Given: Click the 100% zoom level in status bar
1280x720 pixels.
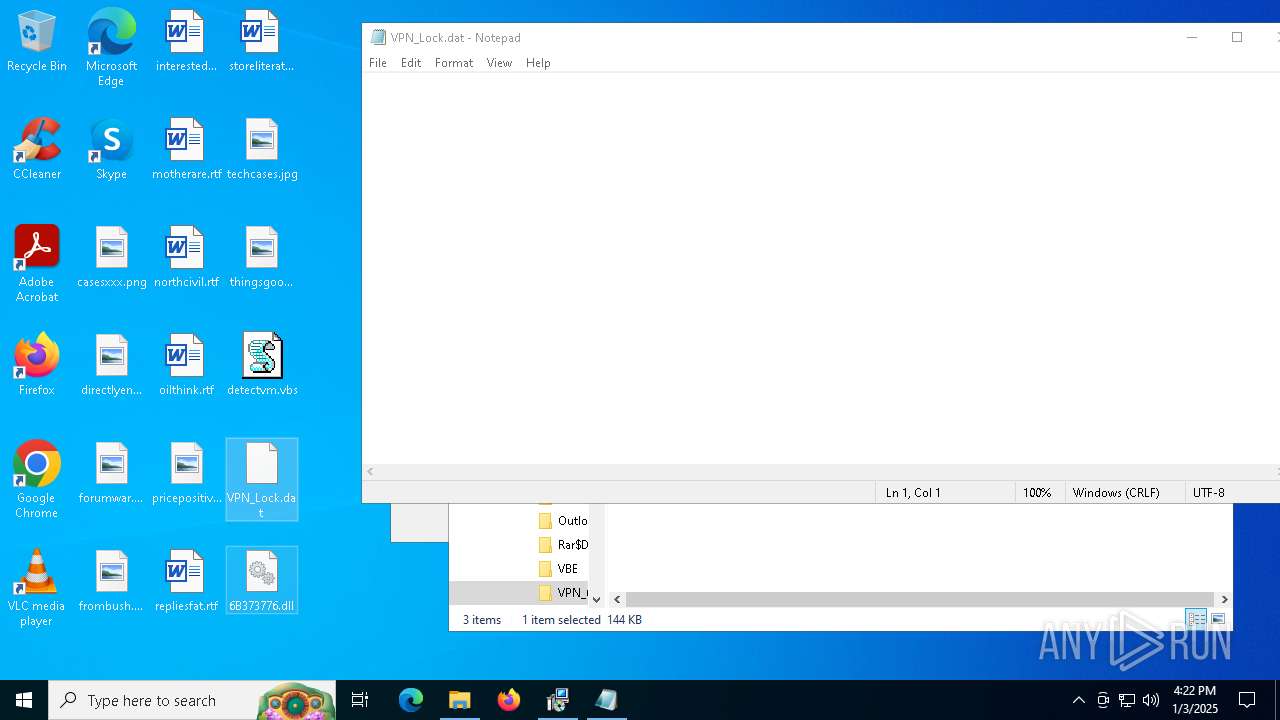Looking at the screenshot, I should pos(1037,493).
